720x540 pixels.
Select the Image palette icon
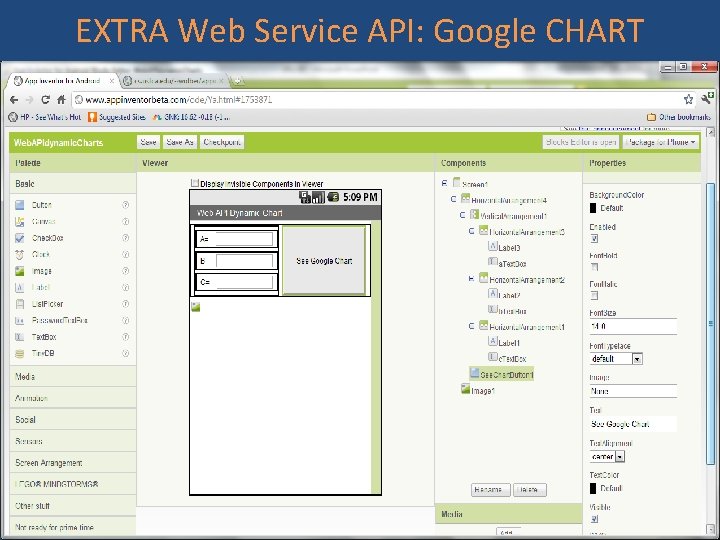19,271
